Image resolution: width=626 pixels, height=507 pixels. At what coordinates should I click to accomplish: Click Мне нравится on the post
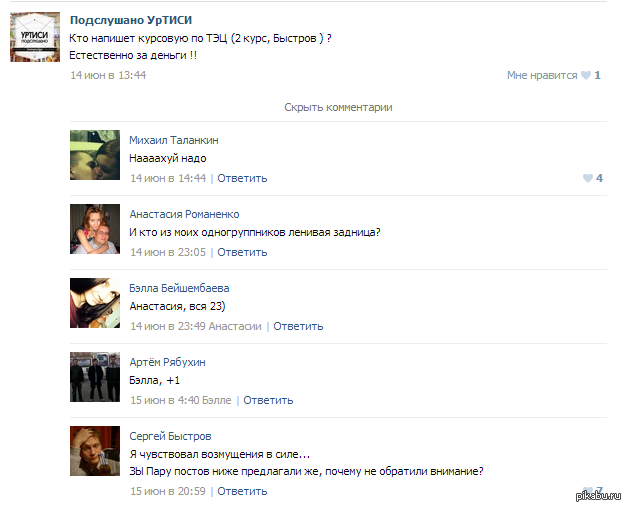tap(542, 75)
